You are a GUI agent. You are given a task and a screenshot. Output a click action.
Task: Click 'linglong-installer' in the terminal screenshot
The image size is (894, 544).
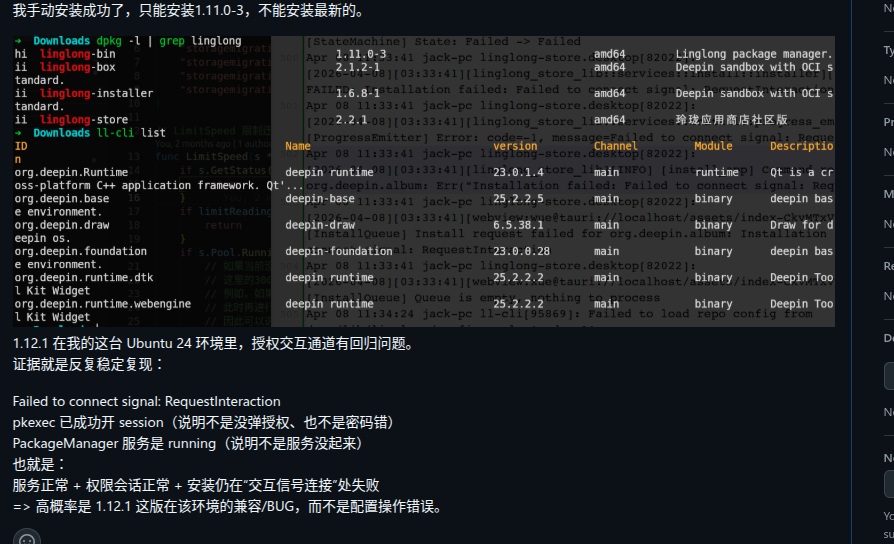[x=96, y=94]
